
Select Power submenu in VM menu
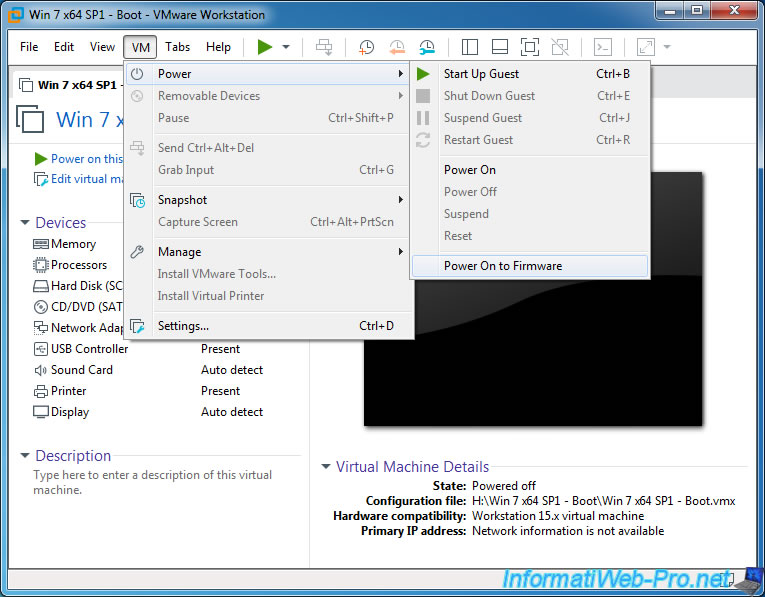click(267, 74)
